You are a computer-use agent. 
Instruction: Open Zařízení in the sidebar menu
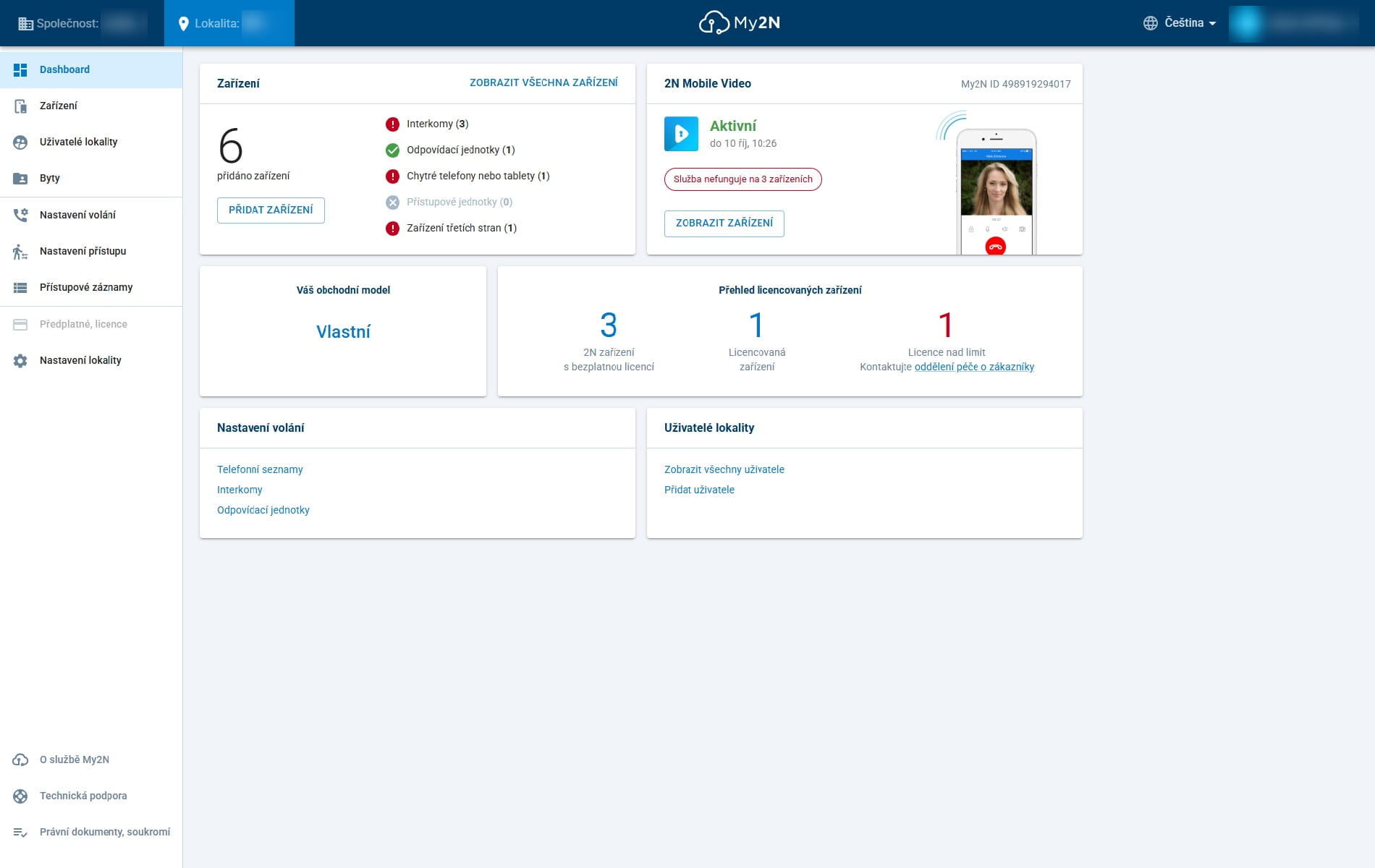(91, 106)
